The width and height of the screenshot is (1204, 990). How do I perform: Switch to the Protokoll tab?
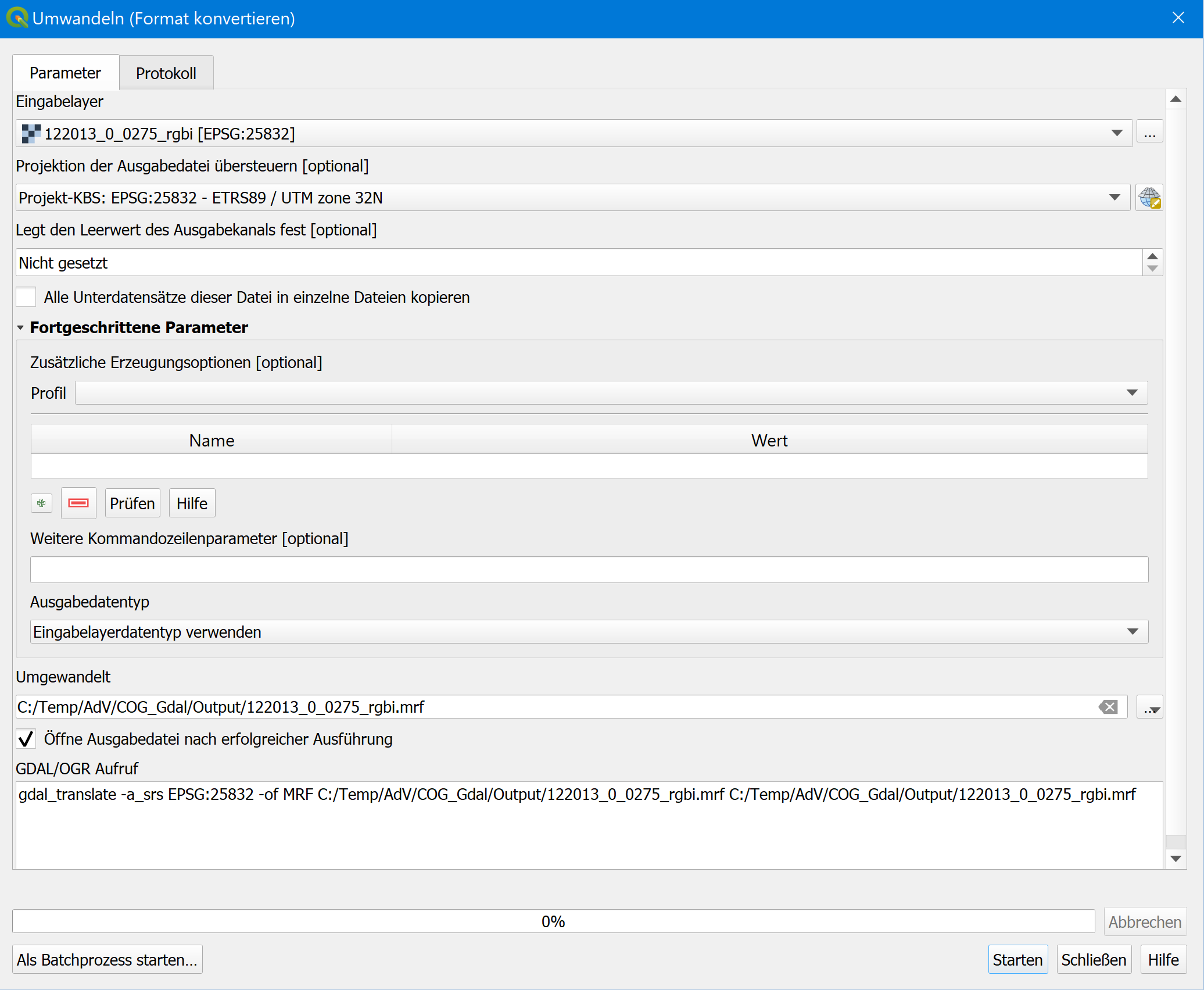click(166, 73)
